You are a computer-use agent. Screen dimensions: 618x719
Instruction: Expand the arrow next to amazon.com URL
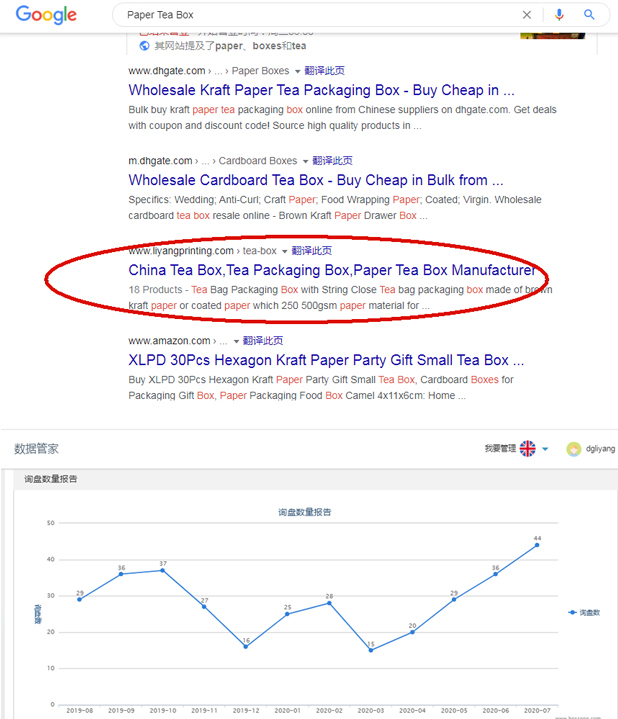235,341
